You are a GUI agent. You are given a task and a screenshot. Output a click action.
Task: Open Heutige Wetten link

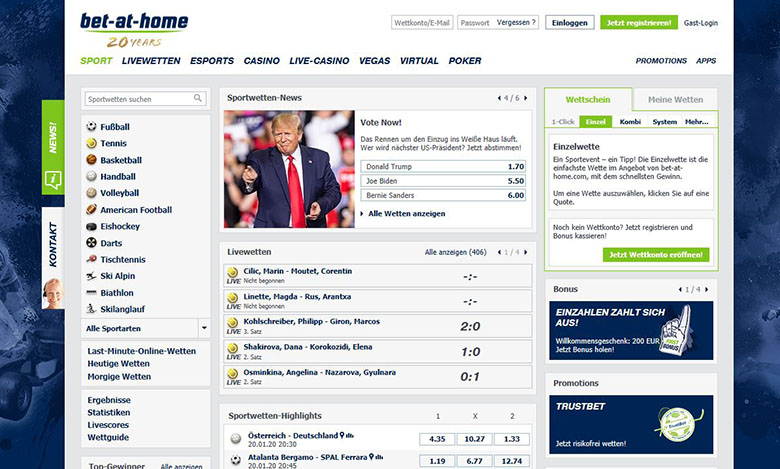[x=118, y=364]
